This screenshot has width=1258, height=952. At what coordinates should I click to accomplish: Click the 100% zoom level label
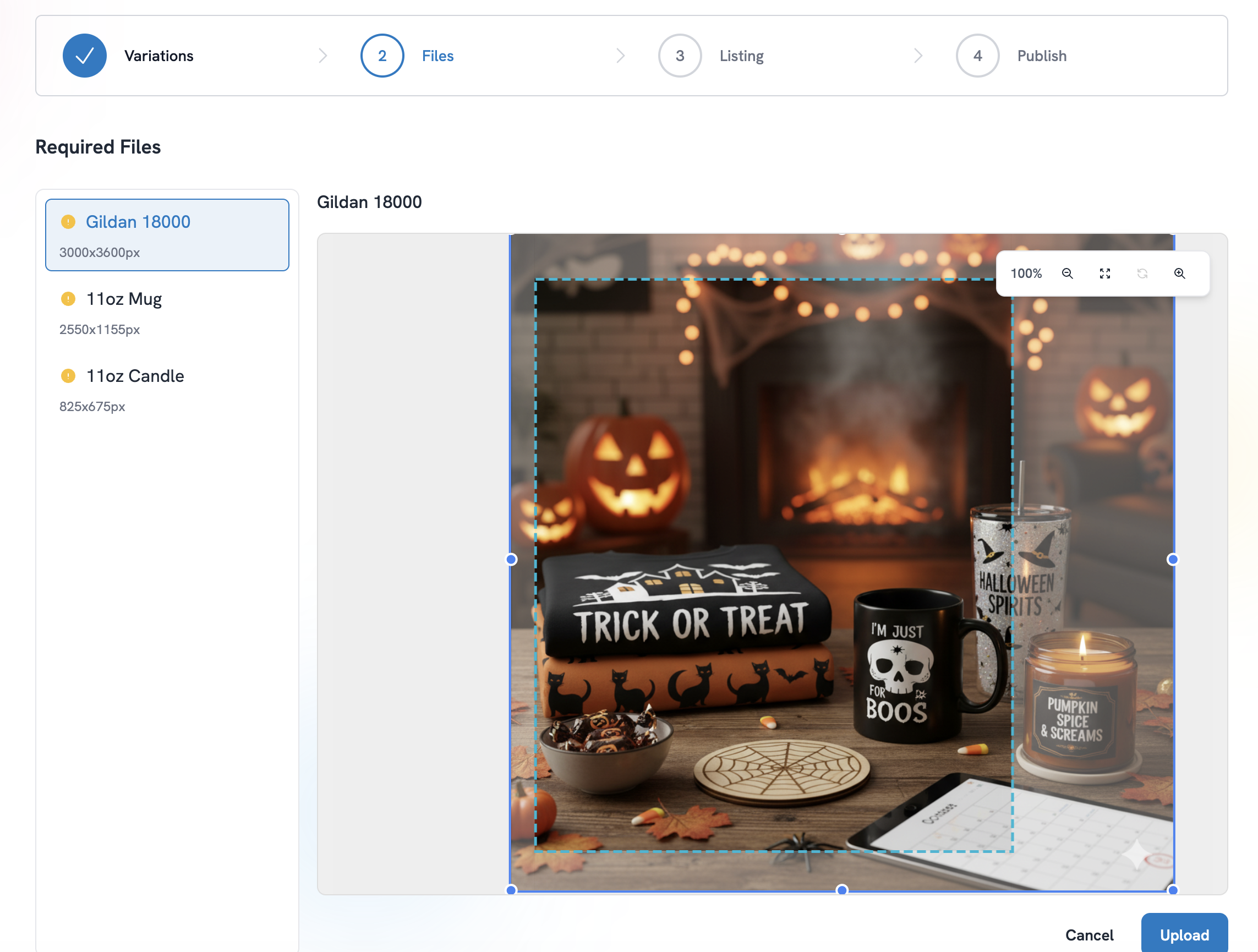pos(1025,273)
